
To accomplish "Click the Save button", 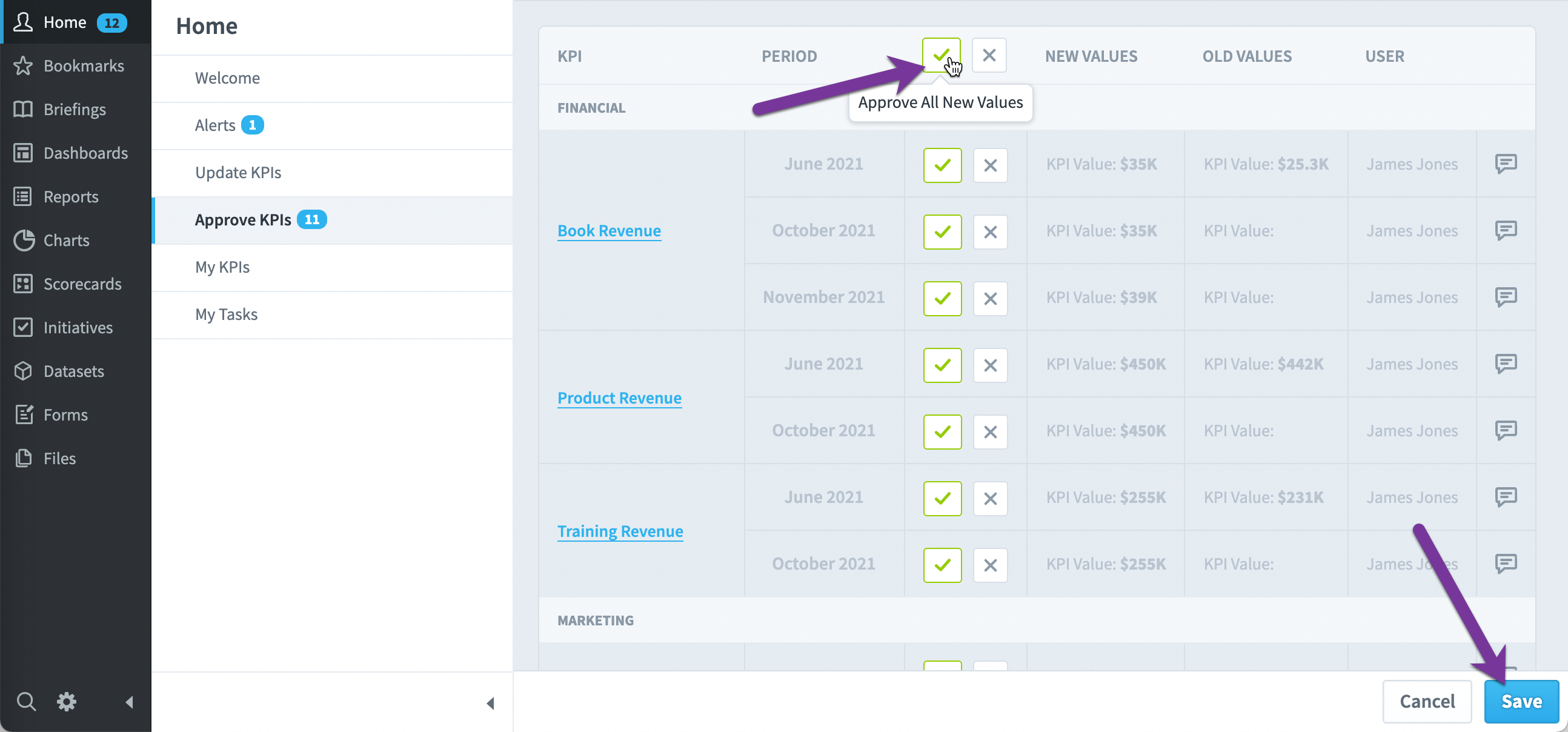I will pos(1521,701).
